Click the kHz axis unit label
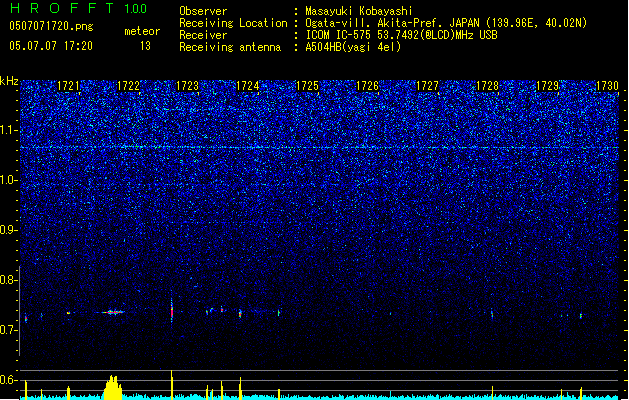The width and height of the screenshot is (629, 400). [9, 81]
